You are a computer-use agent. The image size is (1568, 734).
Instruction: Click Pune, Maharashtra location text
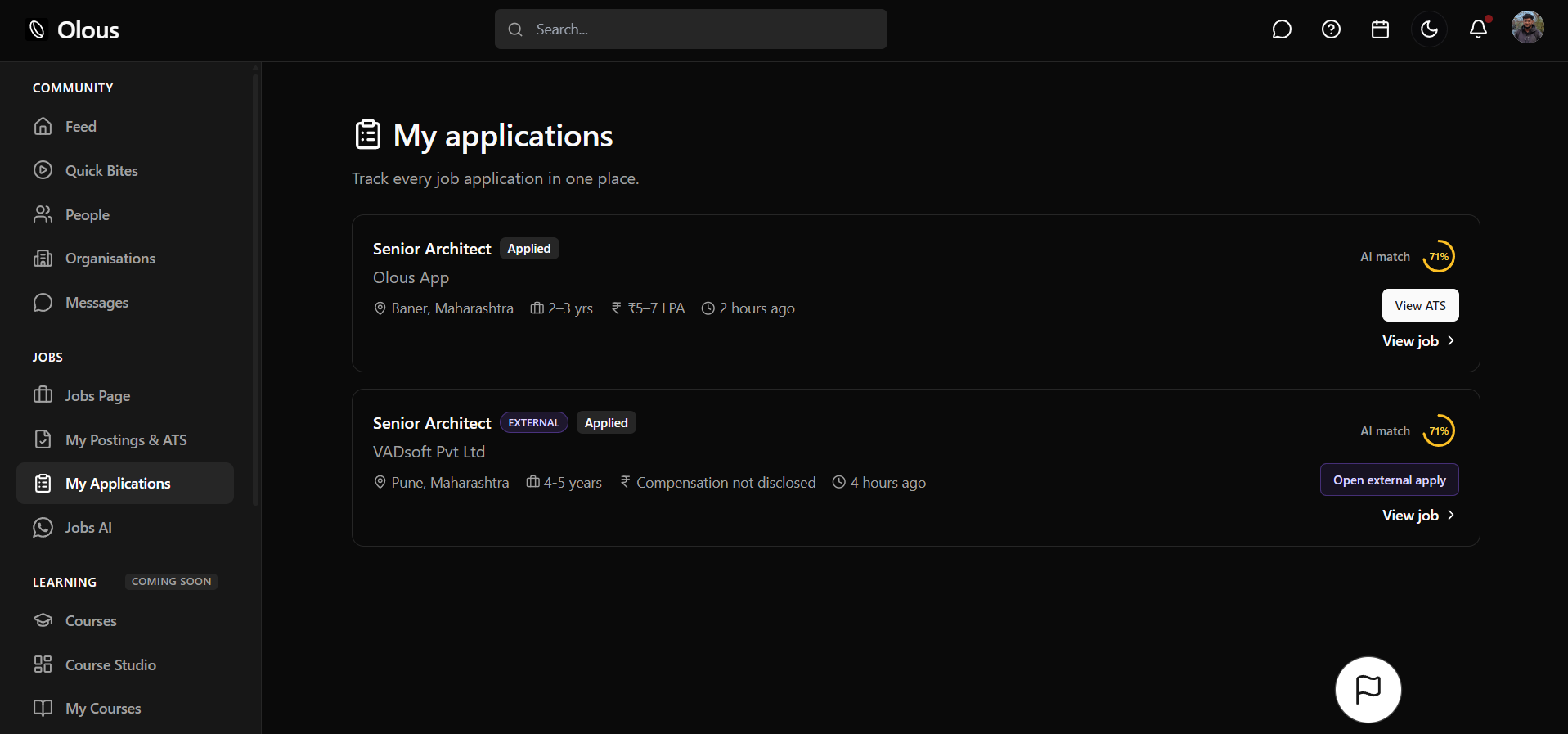450,483
